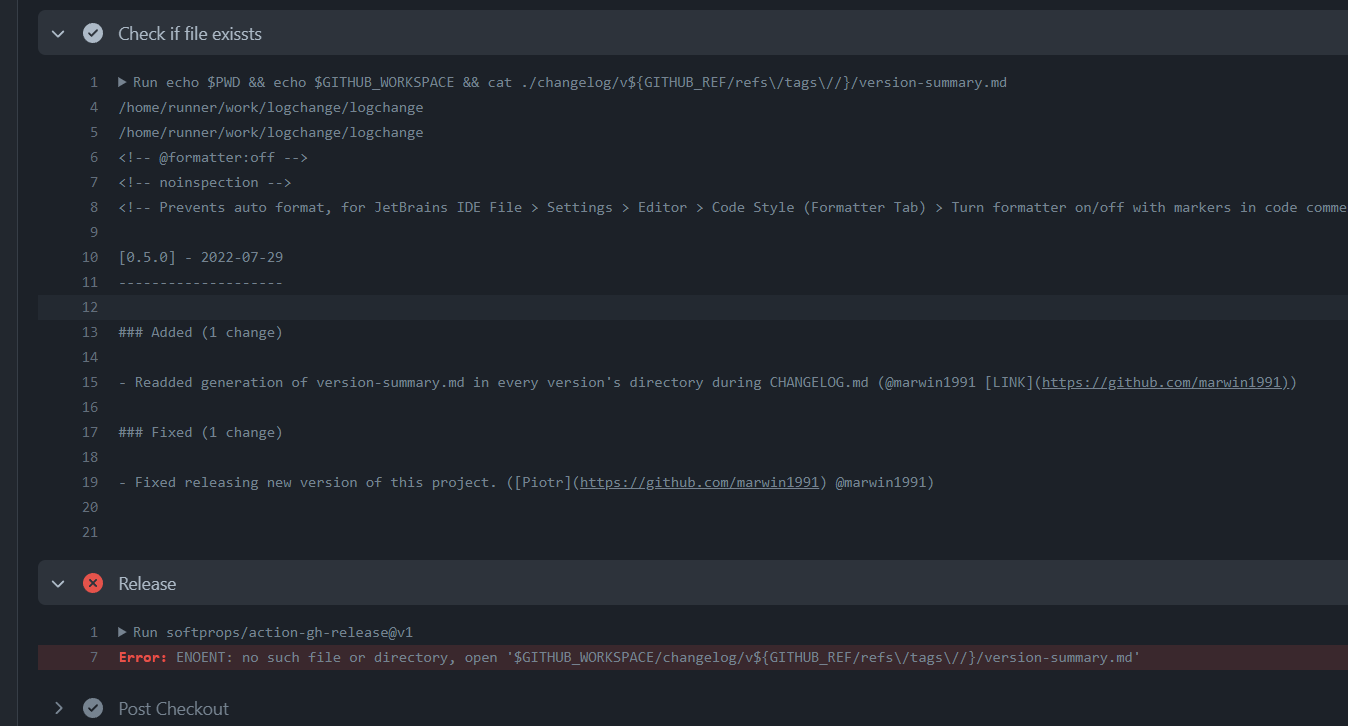Click line number 10 in the log
This screenshot has height=726, width=1348.
[x=90, y=257]
